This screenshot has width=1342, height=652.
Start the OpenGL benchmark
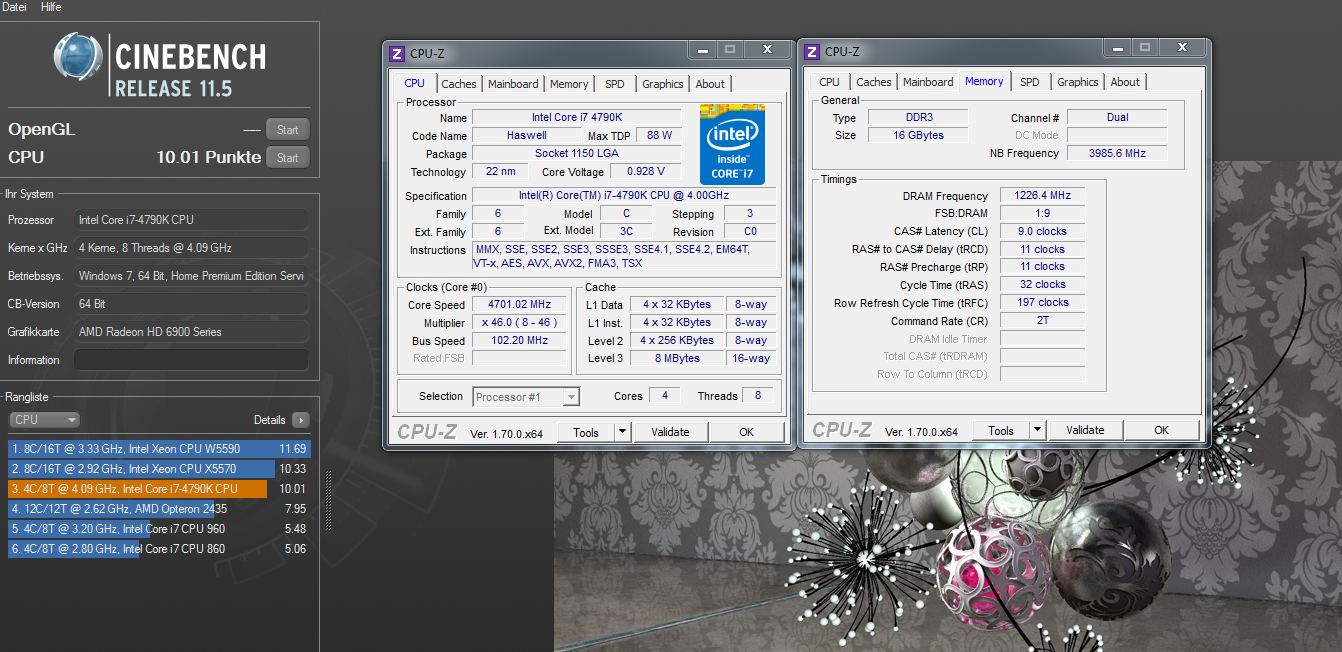tap(287, 129)
